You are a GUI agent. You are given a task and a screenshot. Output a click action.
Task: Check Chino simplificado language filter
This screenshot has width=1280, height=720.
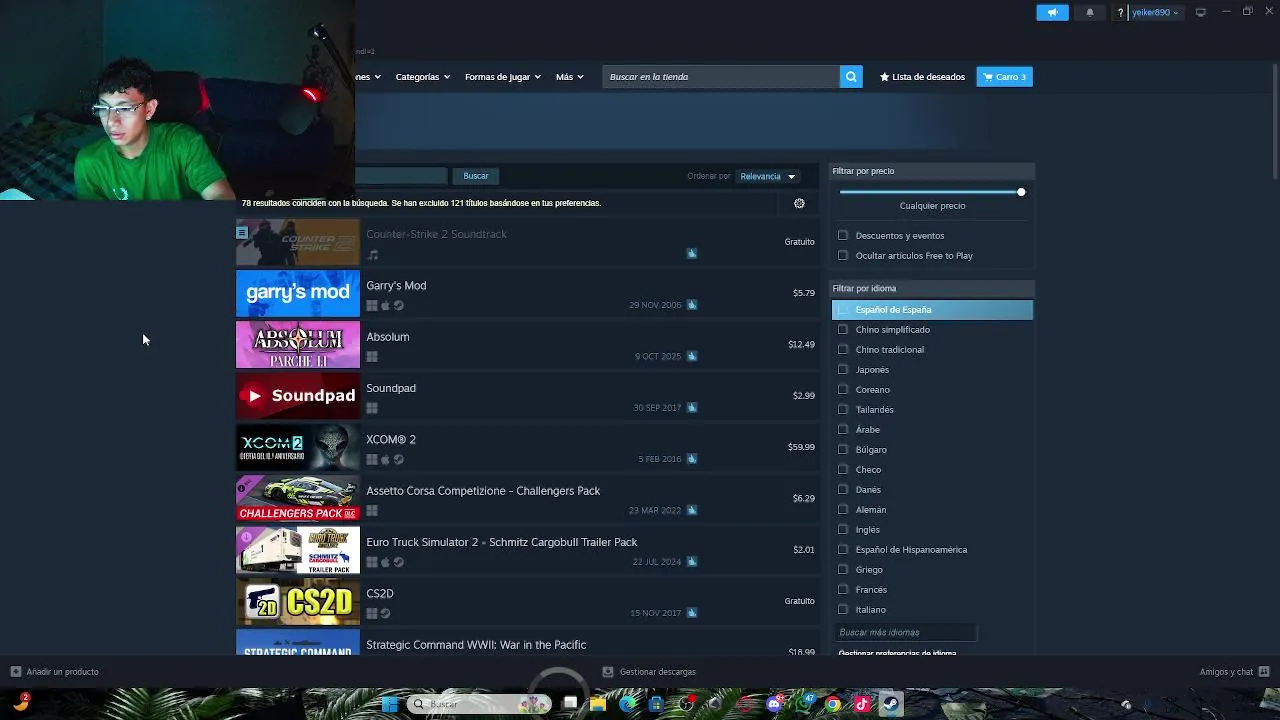843,330
